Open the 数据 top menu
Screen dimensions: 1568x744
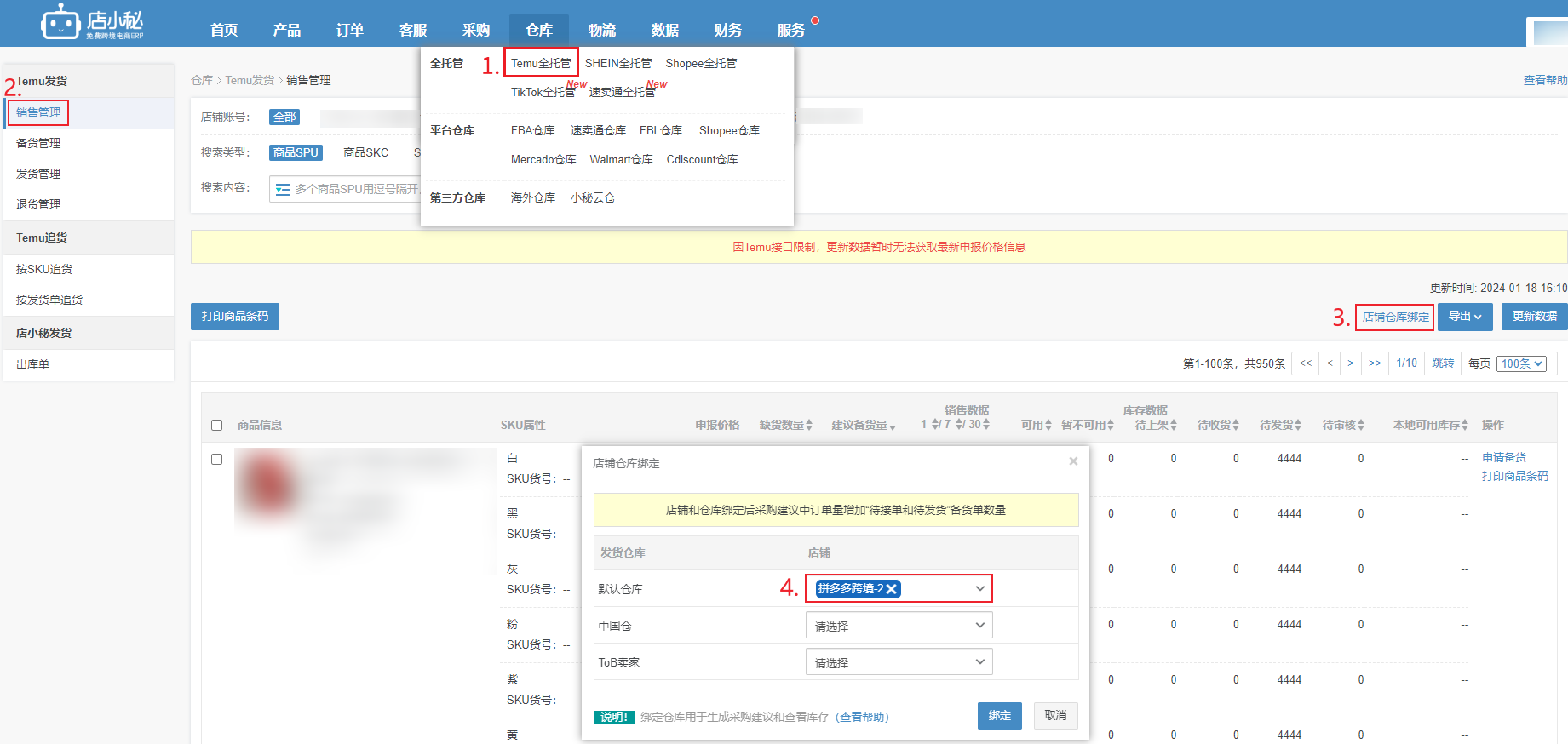tap(665, 30)
